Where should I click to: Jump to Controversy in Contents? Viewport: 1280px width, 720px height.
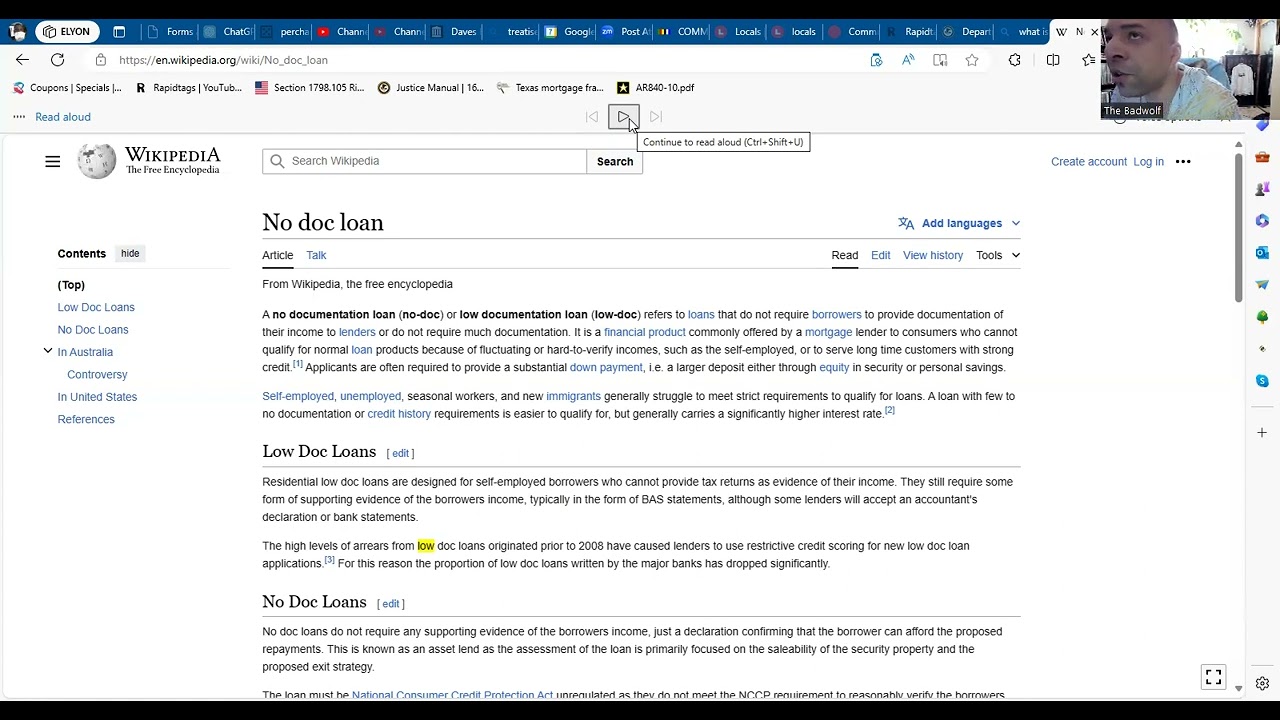coord(97,374)
